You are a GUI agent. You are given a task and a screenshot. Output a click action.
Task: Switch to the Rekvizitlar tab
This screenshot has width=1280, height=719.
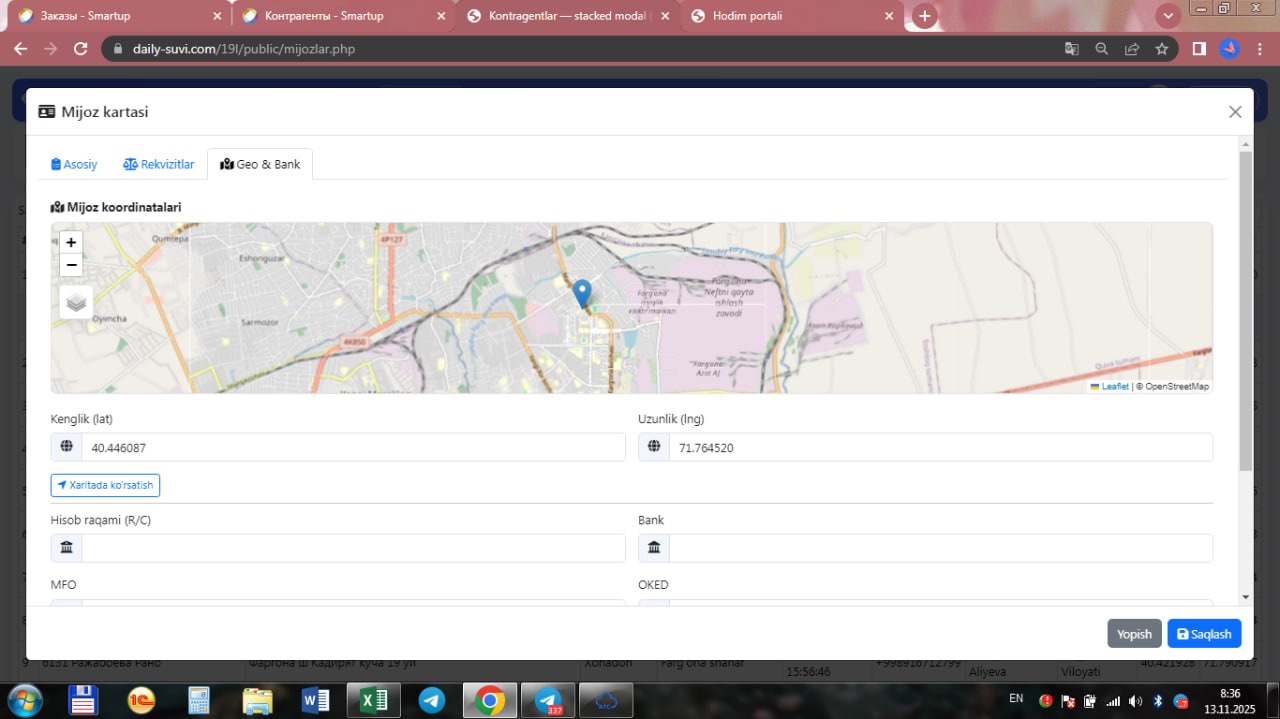pyautogui.click(x=159, y=164)
